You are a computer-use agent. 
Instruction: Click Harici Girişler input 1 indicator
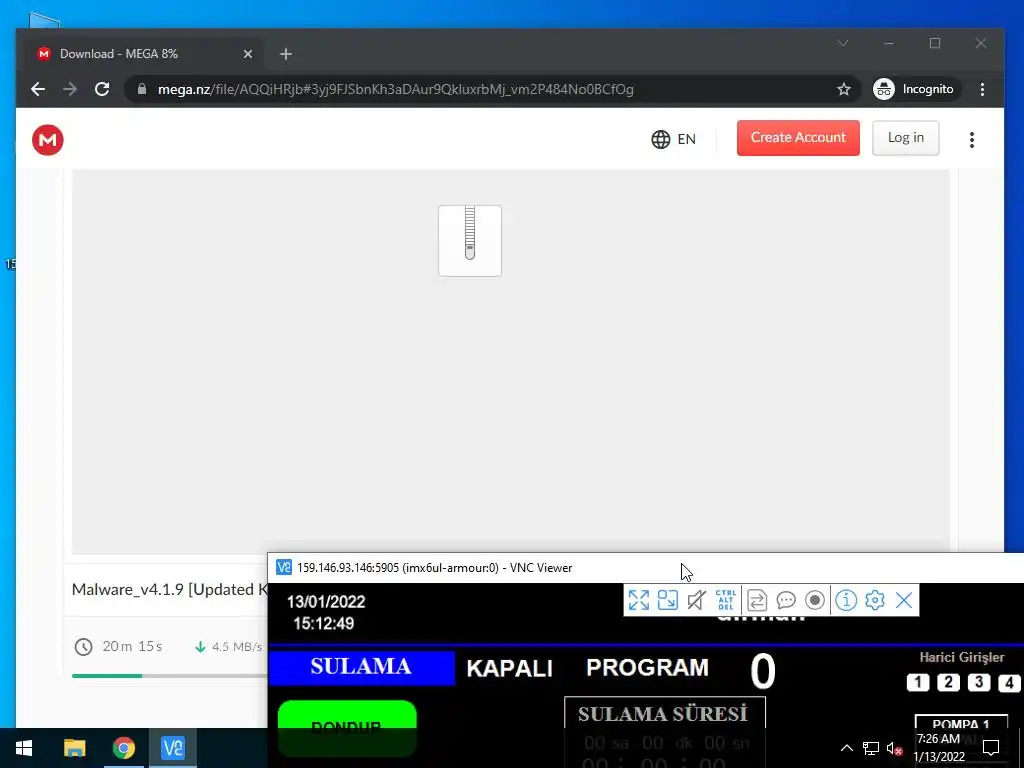[918, 682]
